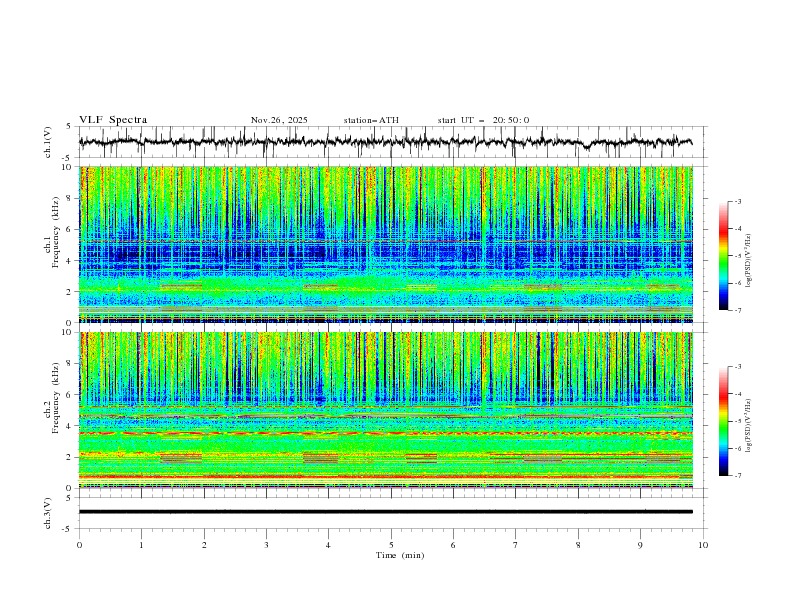Click the ch.2 "Frequency (kHz)" axis label

(56, 398)
